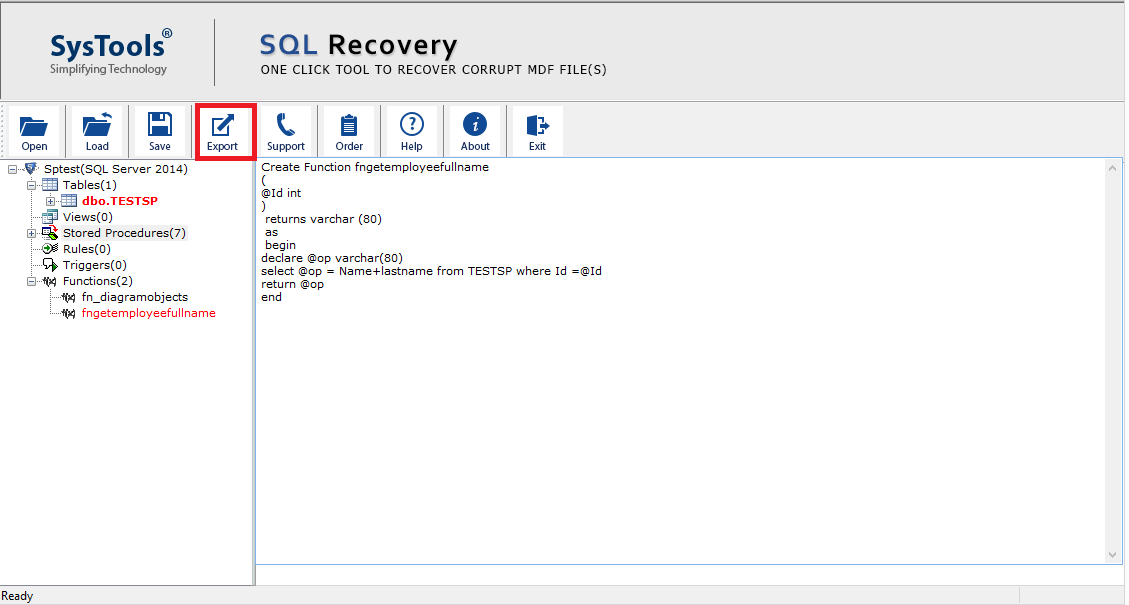Select Triggers(0) in the tree
This screenshot has width=1129, height=605.
(94, 265)
